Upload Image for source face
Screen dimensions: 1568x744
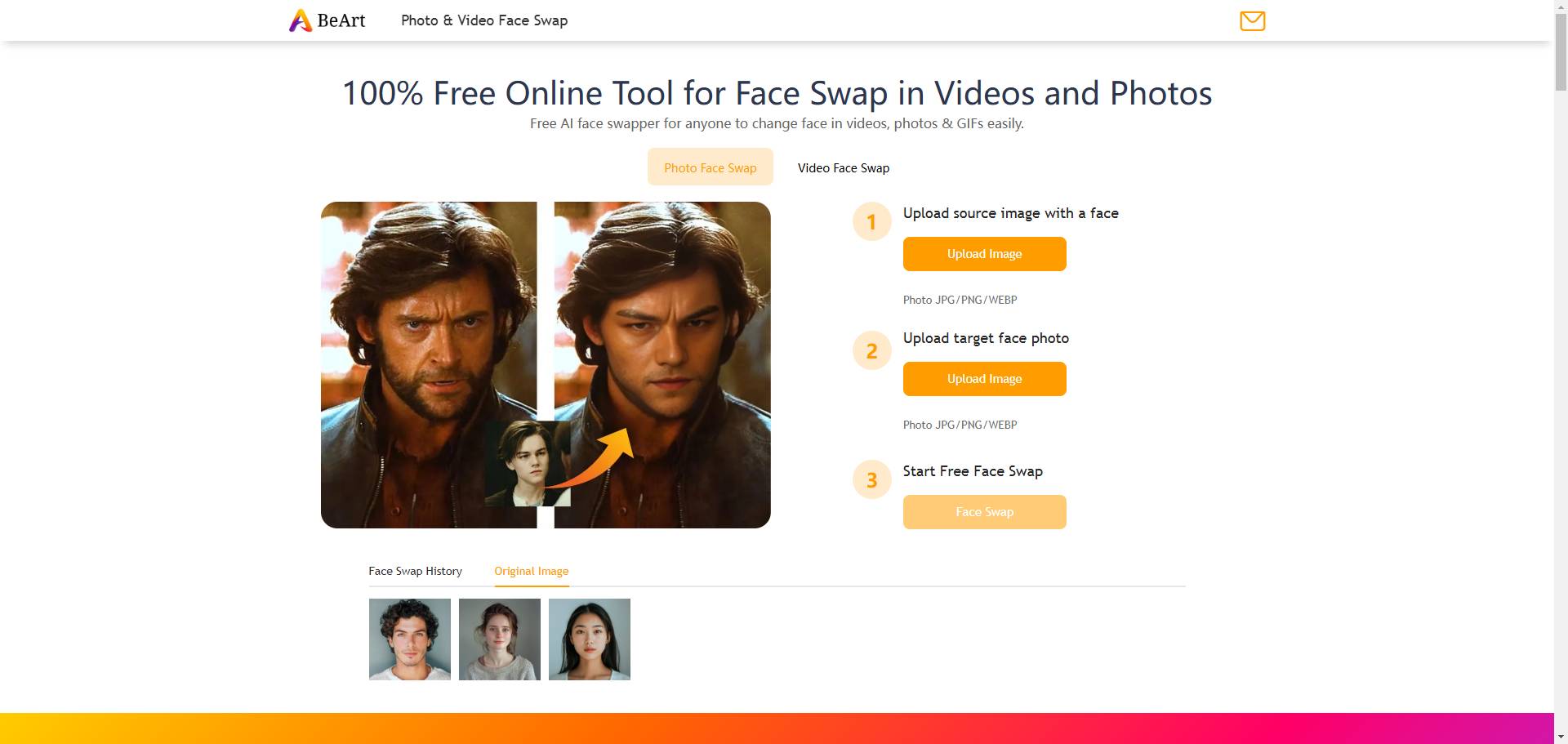[x=984, y=254]
